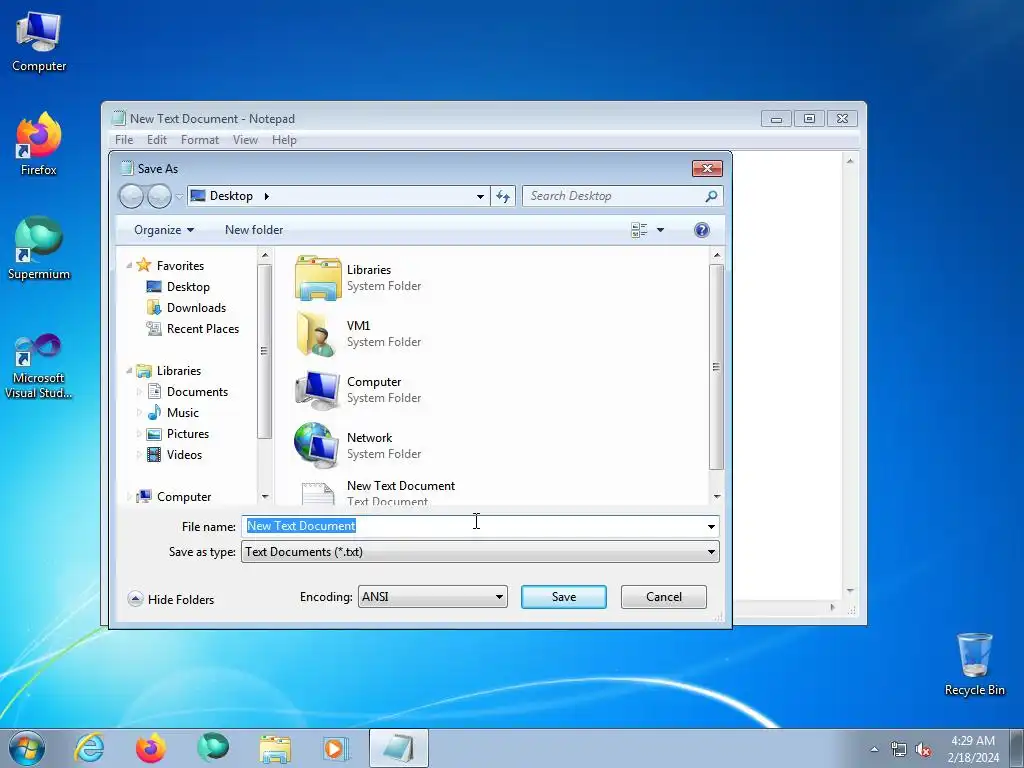This screenshot has width=1024, height=768.
Task: Open Windows Explorer from the taskbar
Action: (275, 748)
